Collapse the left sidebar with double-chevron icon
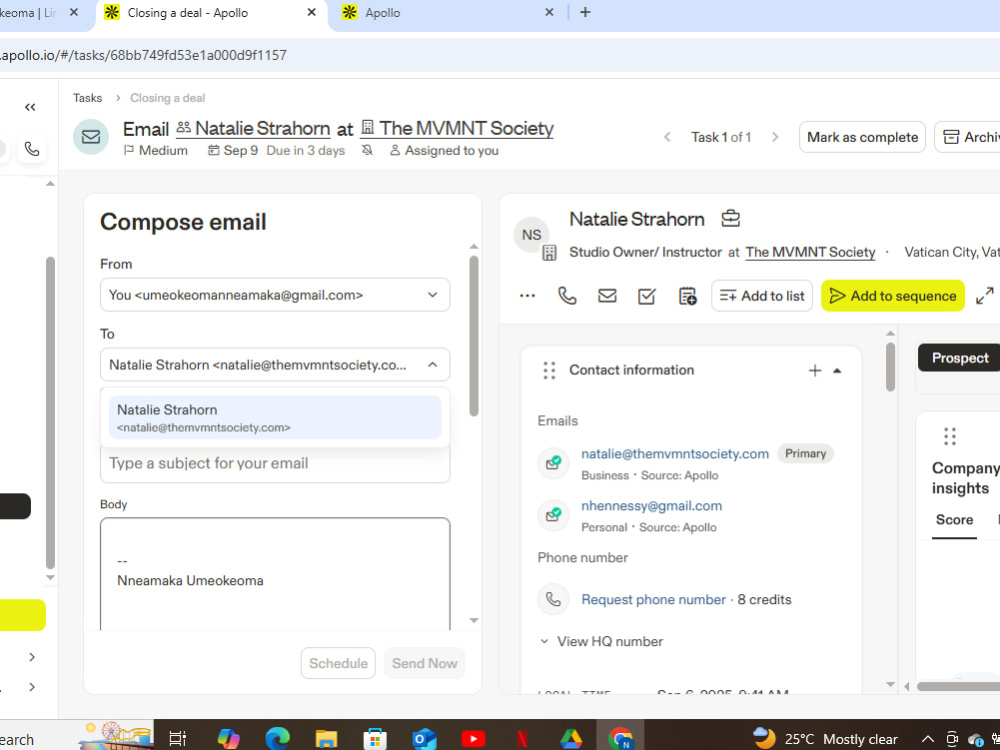 pyautogui.click(x=30, y=107)
